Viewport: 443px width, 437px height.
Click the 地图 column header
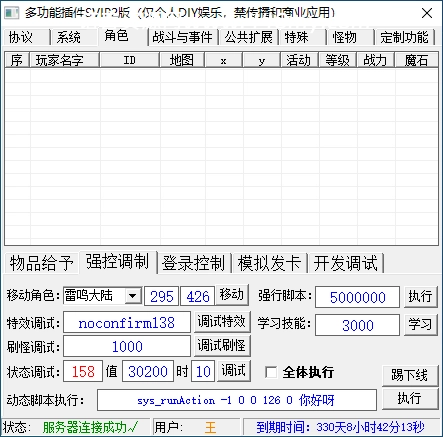[183, 60]
